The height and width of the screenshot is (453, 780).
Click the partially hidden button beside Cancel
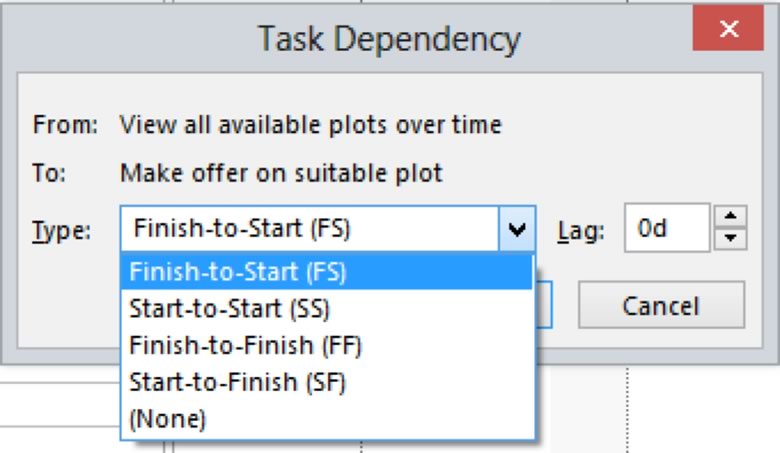(x=546, y=305)
